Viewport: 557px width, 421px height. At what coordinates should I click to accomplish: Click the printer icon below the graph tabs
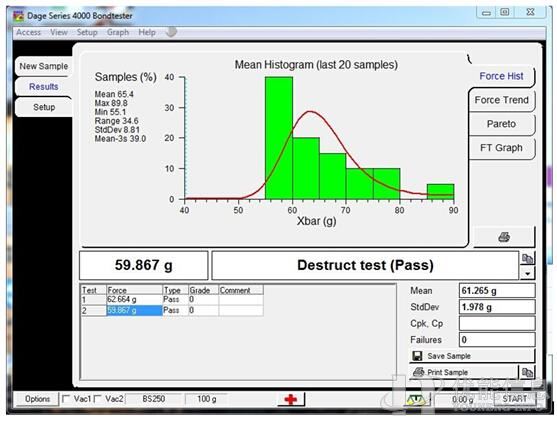tap(504, 237)
